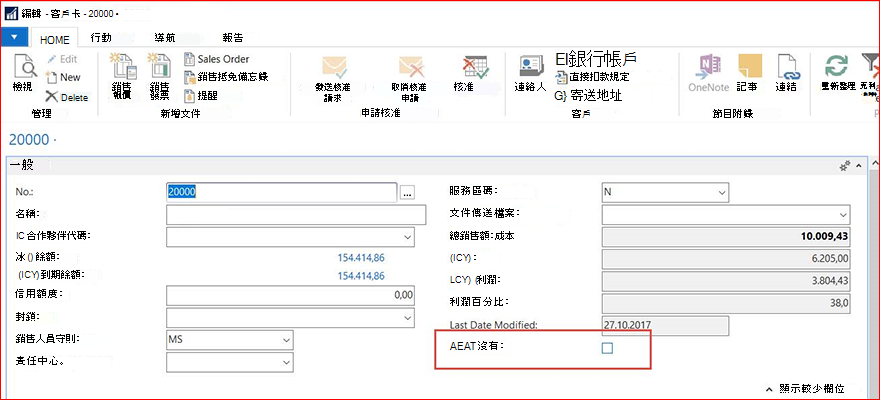880x400 pixels.
Task: Click 取消核准申請 envelope icon
Action: [410, 67]
